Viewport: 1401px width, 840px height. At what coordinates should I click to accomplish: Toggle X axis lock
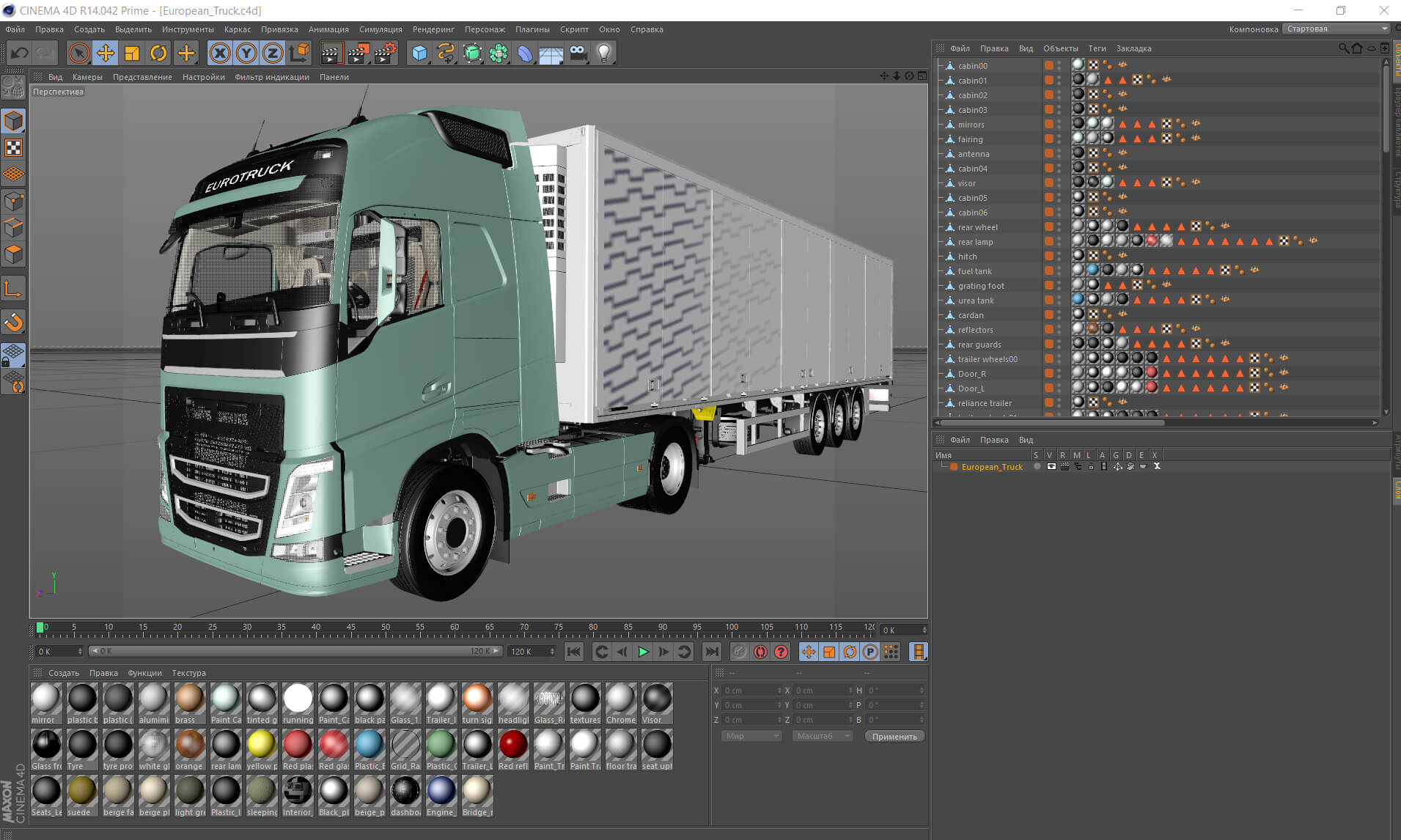(x=220, y=53)
